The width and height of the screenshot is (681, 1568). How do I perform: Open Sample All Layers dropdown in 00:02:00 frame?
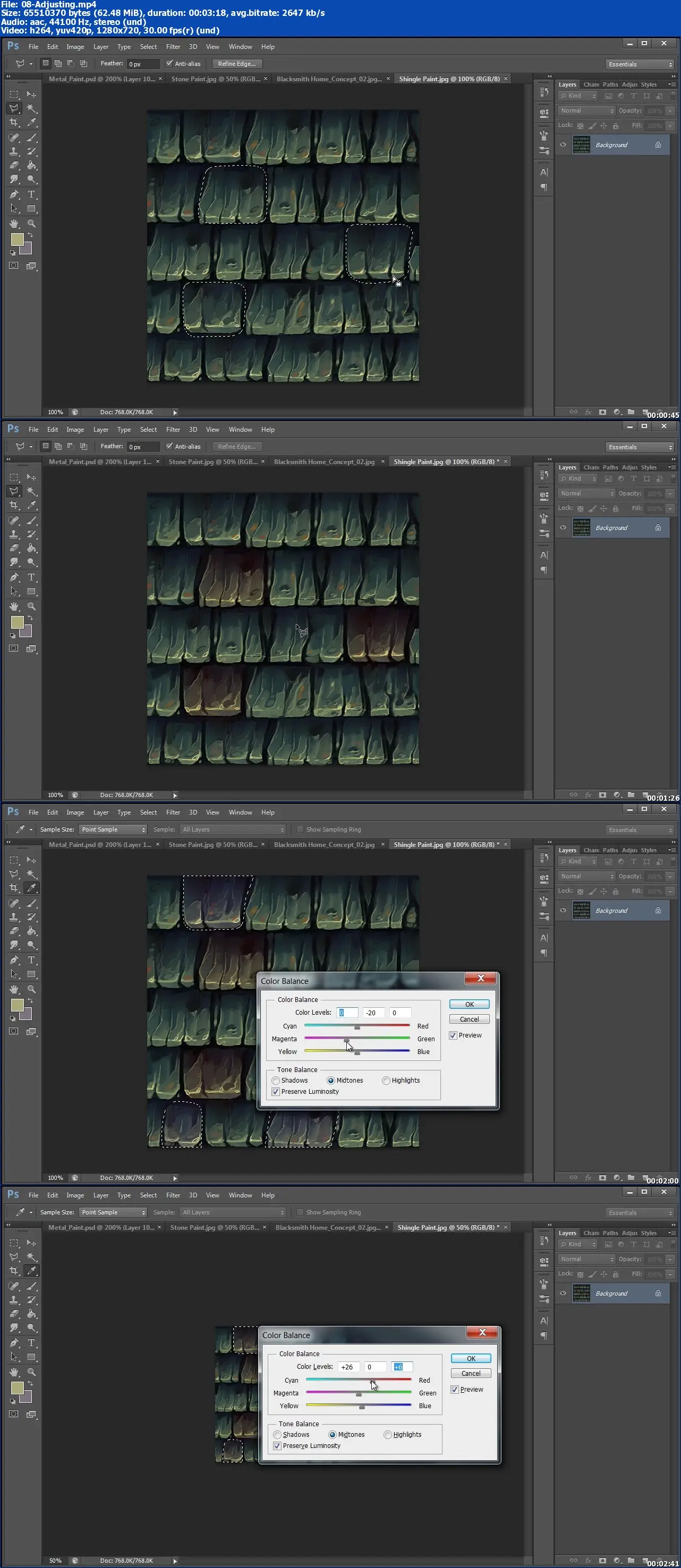232,829
